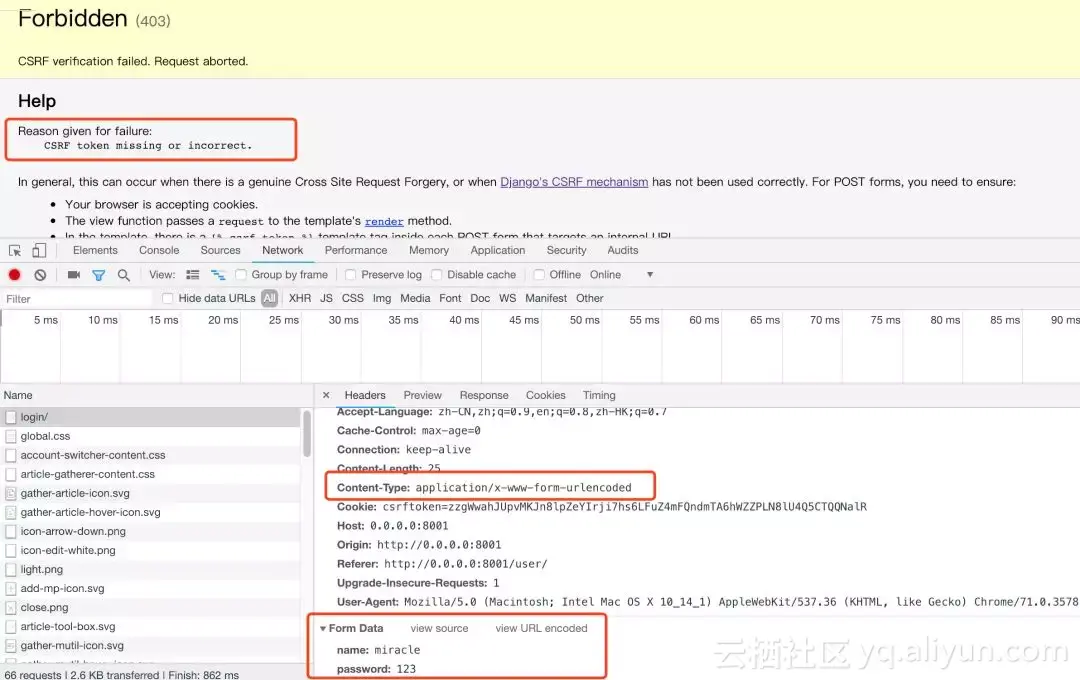Check the Disable cache option
Image resolution: width=1080 pixels, height=680 pixels.
click(x=436, y=275)
